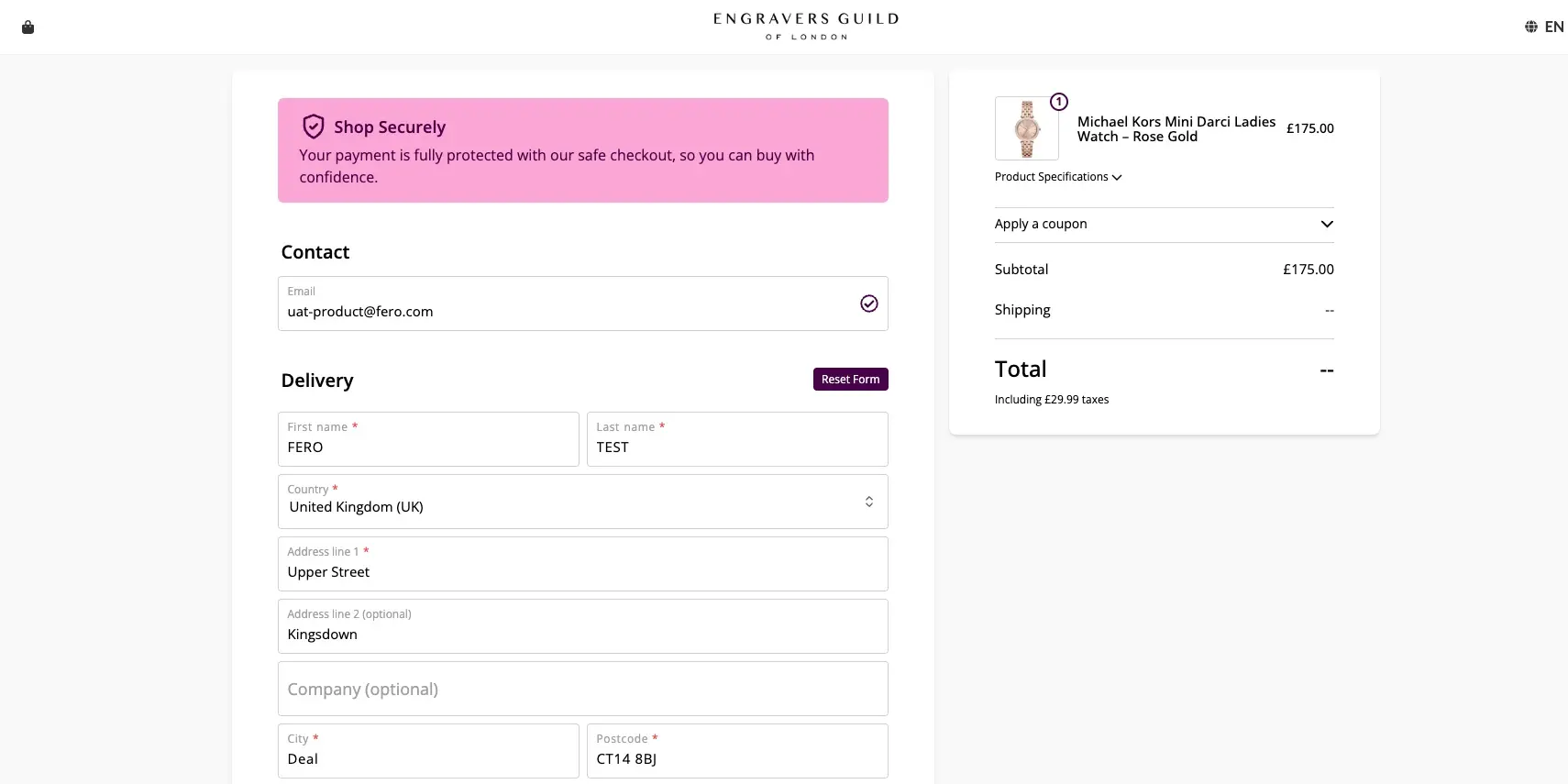
Task: Click the product title Michael Kors Mini Darci
Action: point(1176,129)
